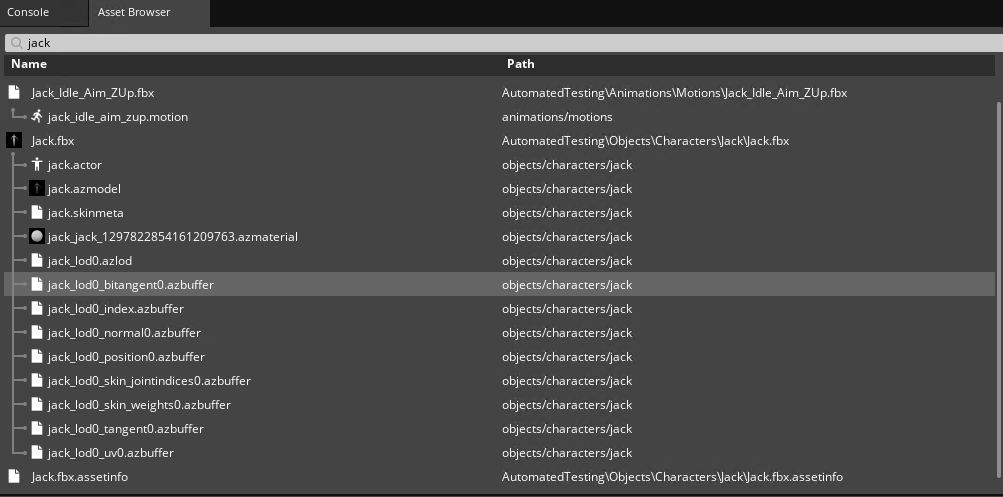
Task: Select jack_lod0.azlod entry
Action: pyautogui.click(x=90, y=261)
